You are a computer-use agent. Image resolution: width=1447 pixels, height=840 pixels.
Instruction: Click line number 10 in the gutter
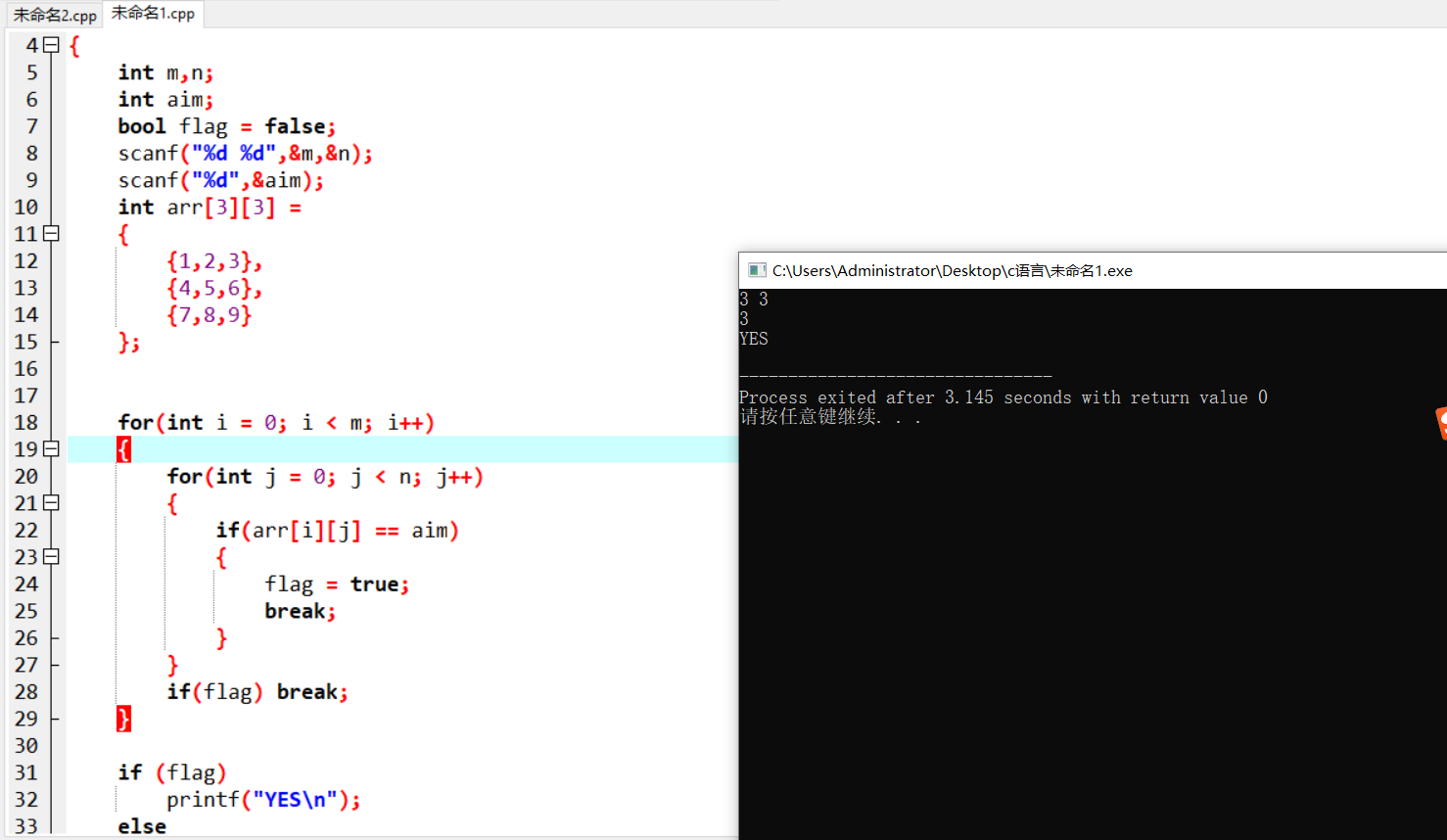click(26, 208)
